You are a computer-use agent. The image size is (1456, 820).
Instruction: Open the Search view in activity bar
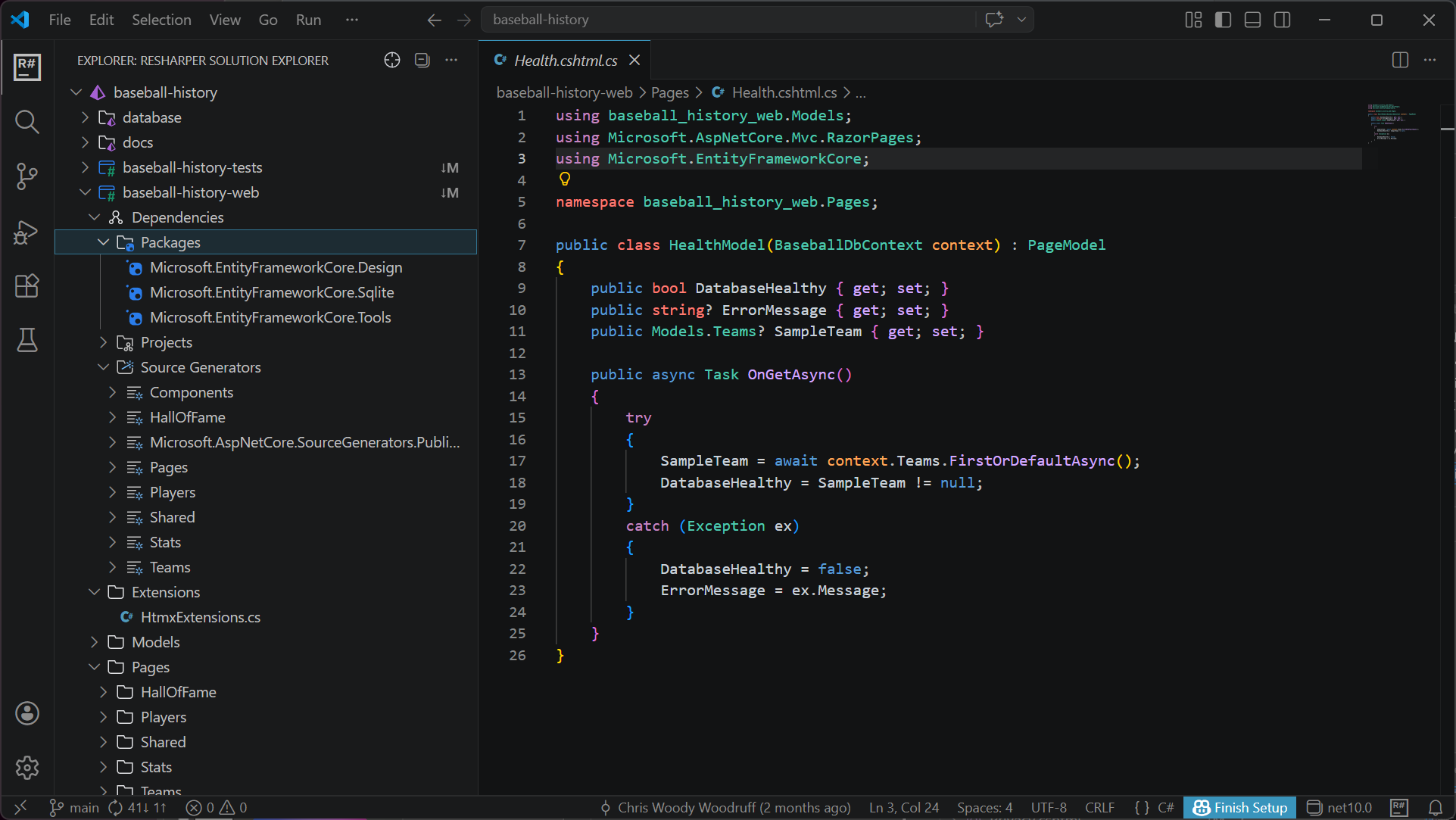pyautogui.click(x=27, y=122)
